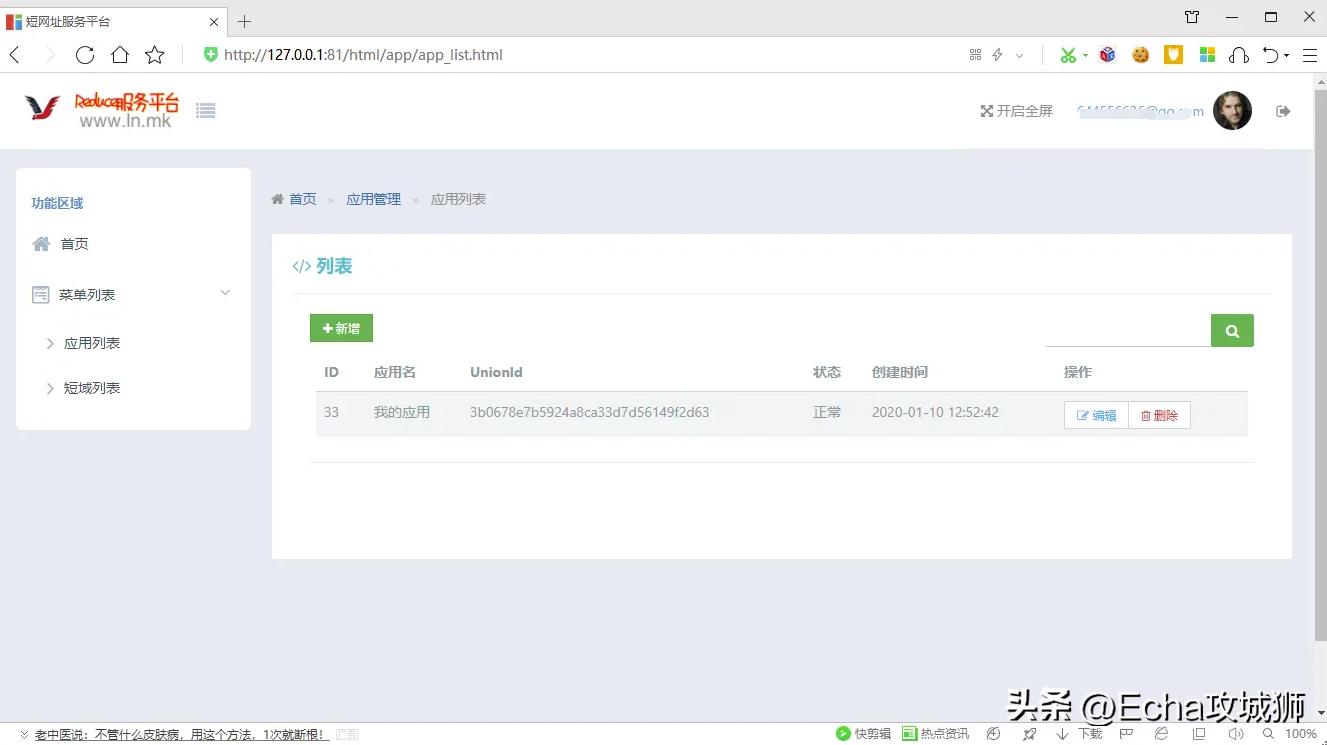Image resolution: width=1327 pixels, height=745 pixels.
Task: Click 编辑 on the 我的应用 row
Action: (1095, 414)
